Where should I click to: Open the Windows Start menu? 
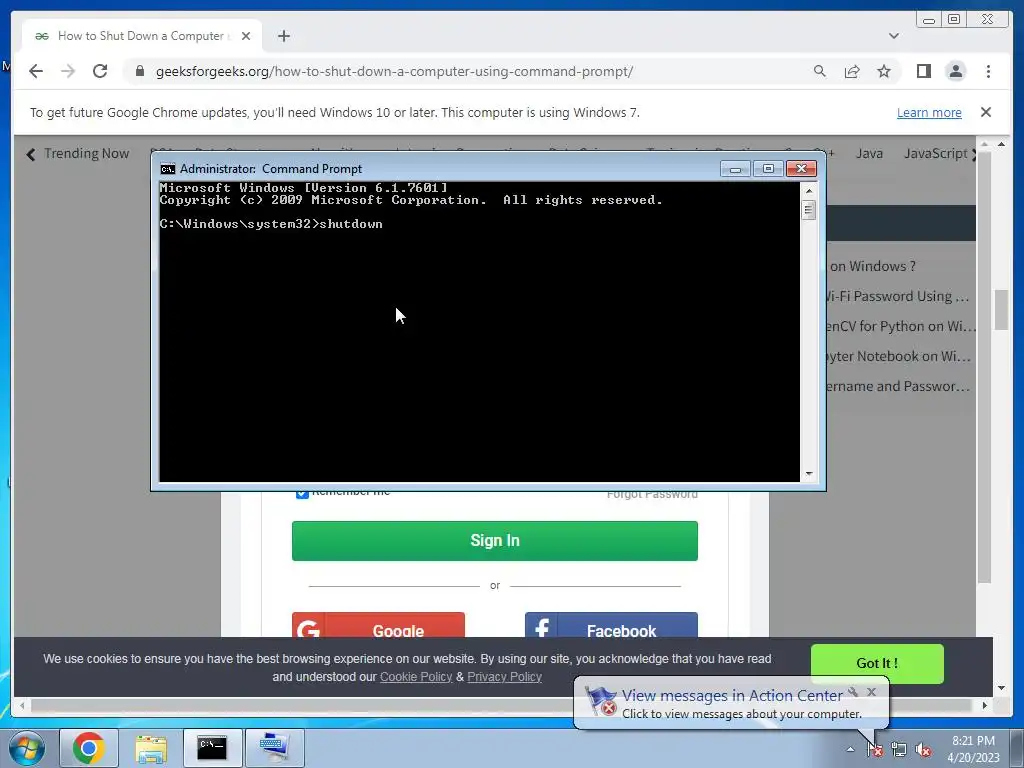pos(26,748)
